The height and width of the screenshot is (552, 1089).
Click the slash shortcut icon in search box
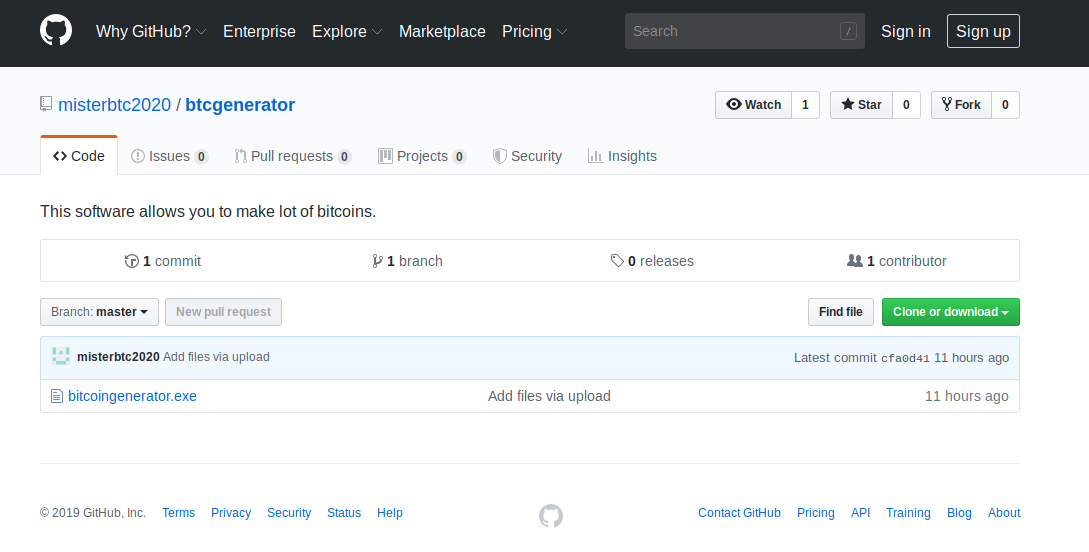[x=848, y=31]
